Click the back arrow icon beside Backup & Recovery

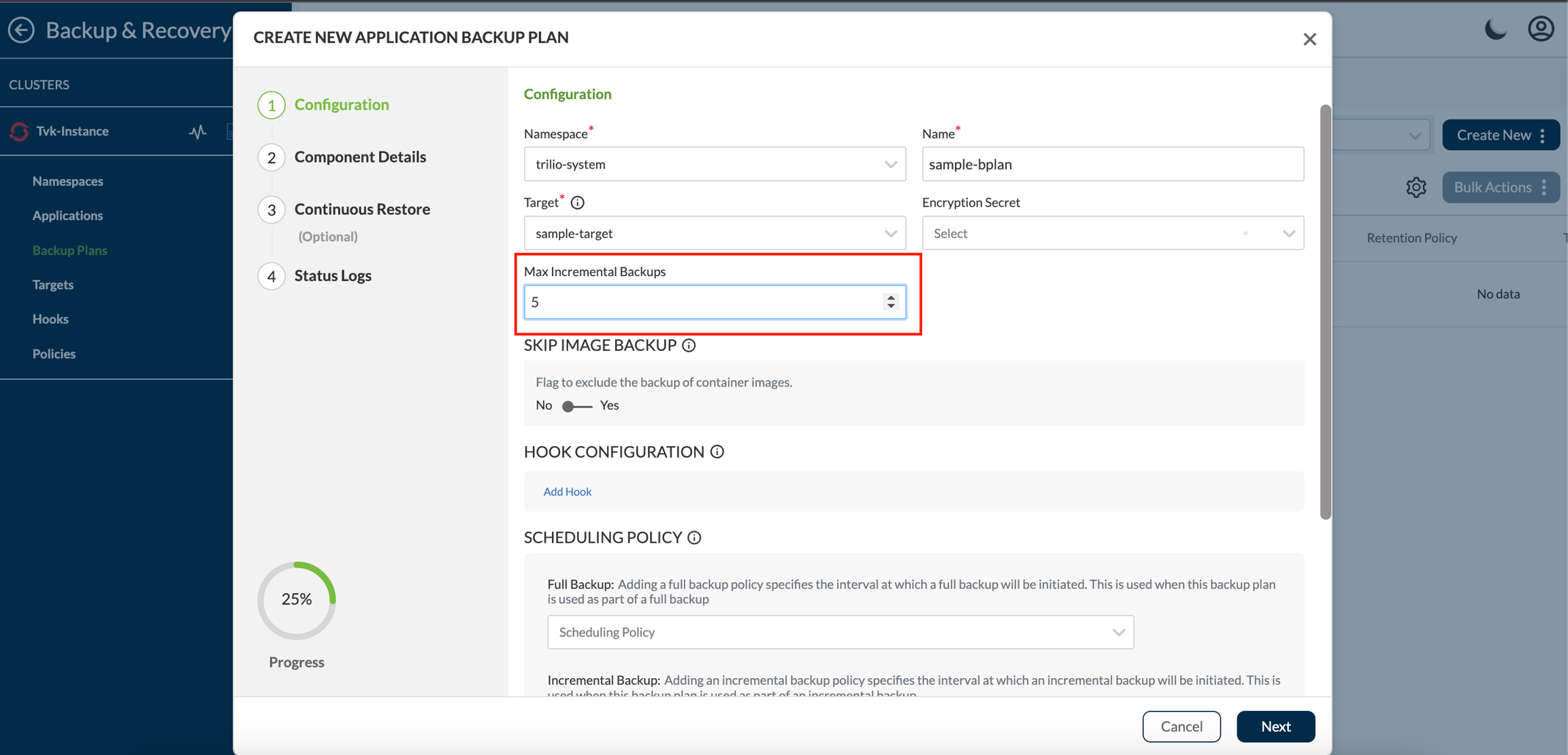tap(21, 30)
